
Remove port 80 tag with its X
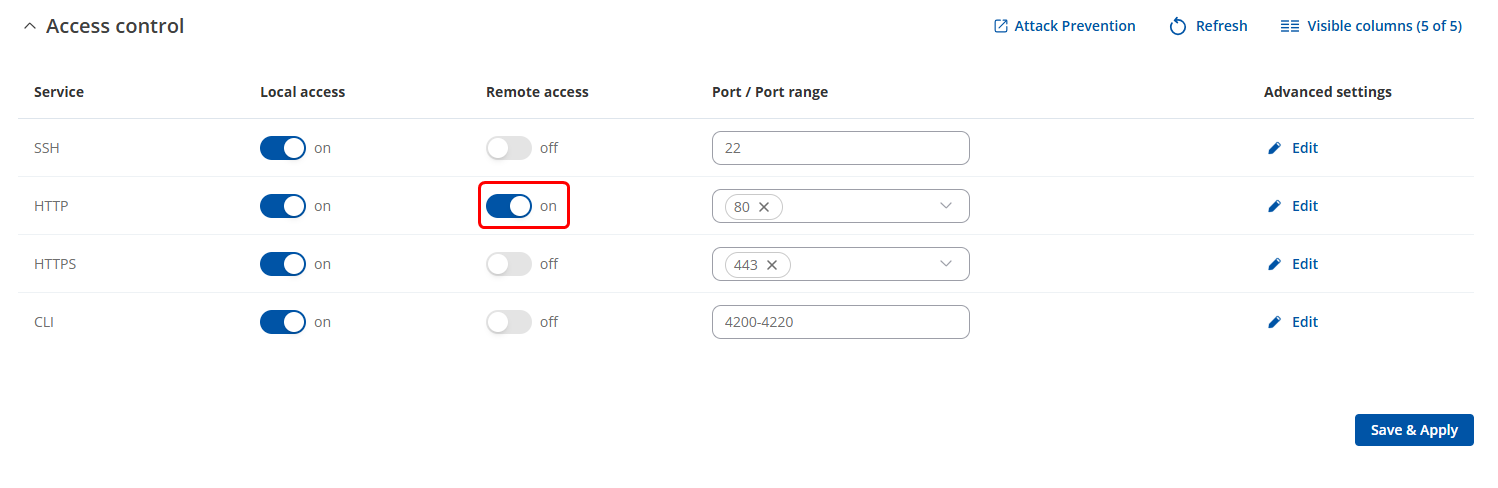tap(764, 207)
